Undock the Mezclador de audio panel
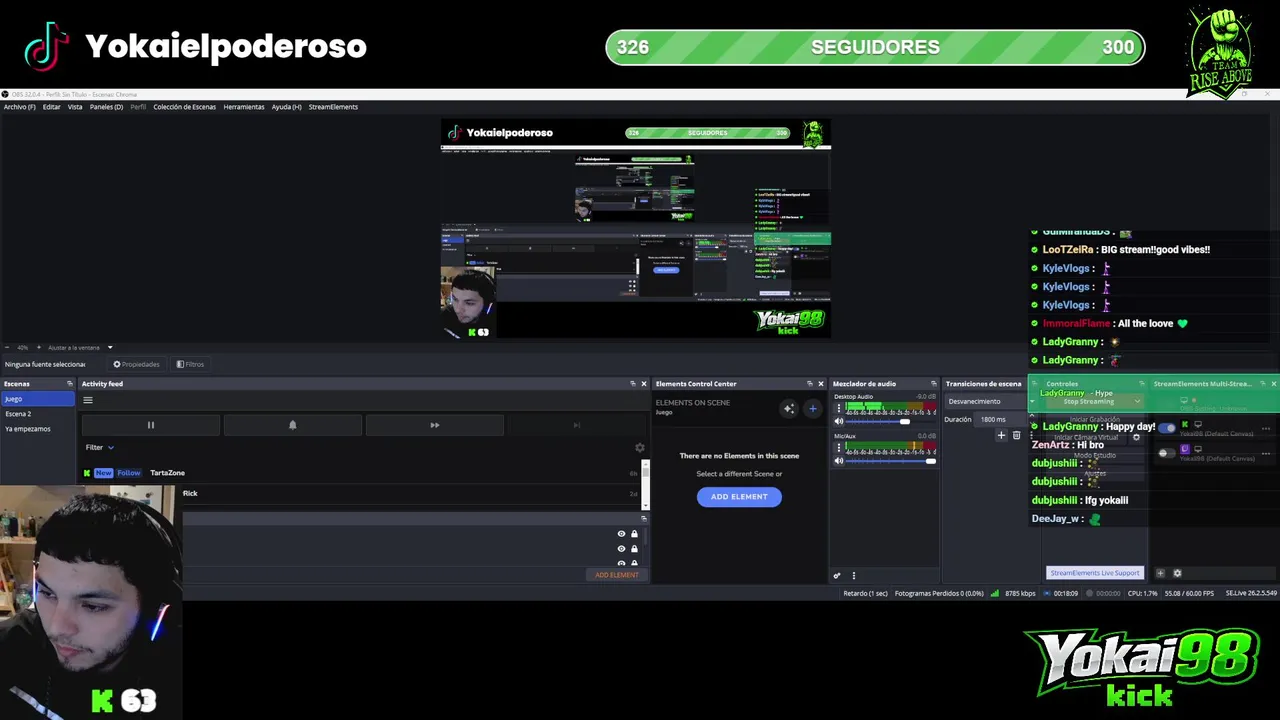This screenshot has height=720, width=1280. [x=934, y=384]
